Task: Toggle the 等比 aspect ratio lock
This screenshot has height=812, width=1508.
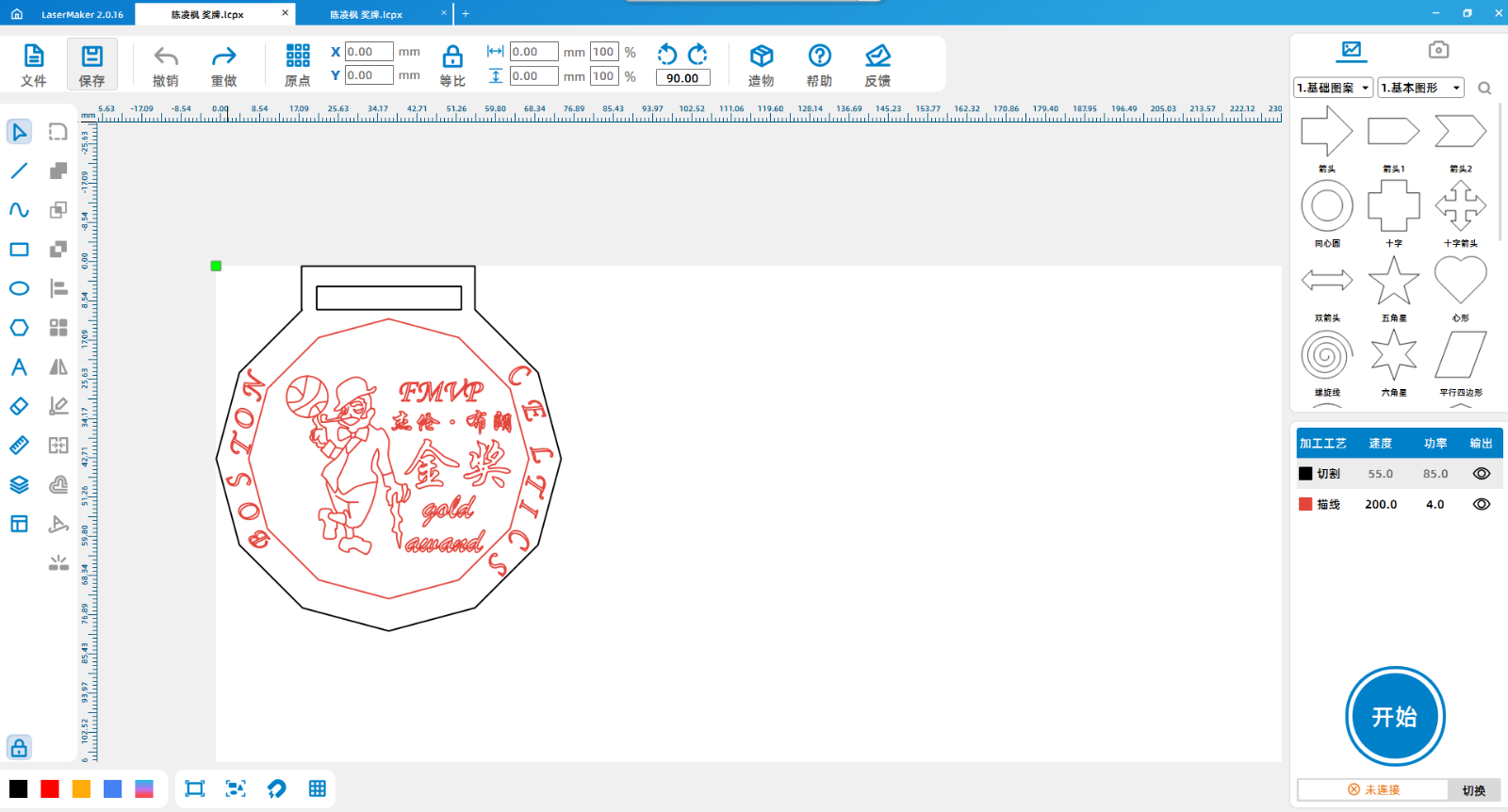Action: 452,65
